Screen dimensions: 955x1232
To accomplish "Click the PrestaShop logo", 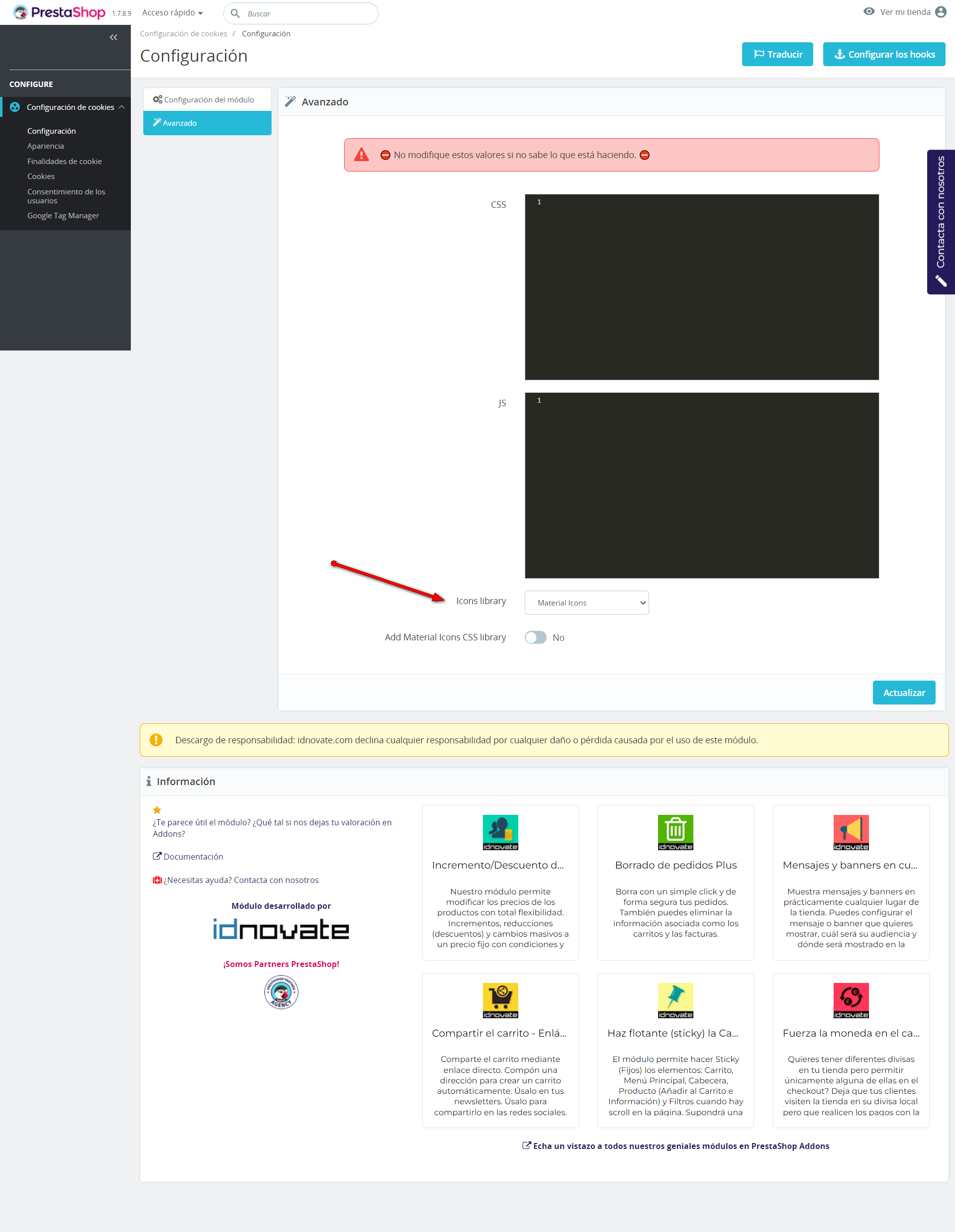I will [x=59, y=12].
